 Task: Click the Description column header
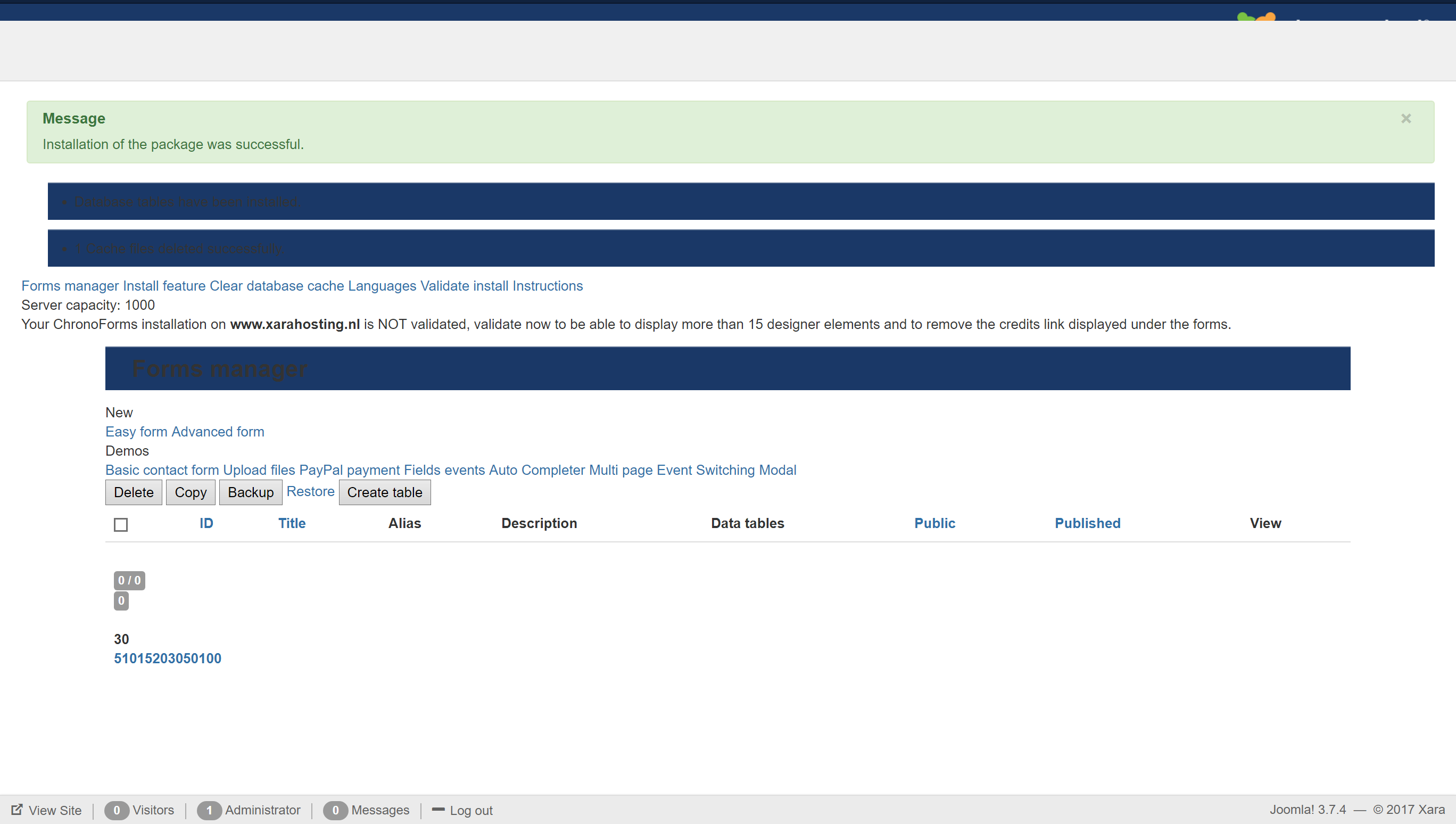click(x=539, y=523)
